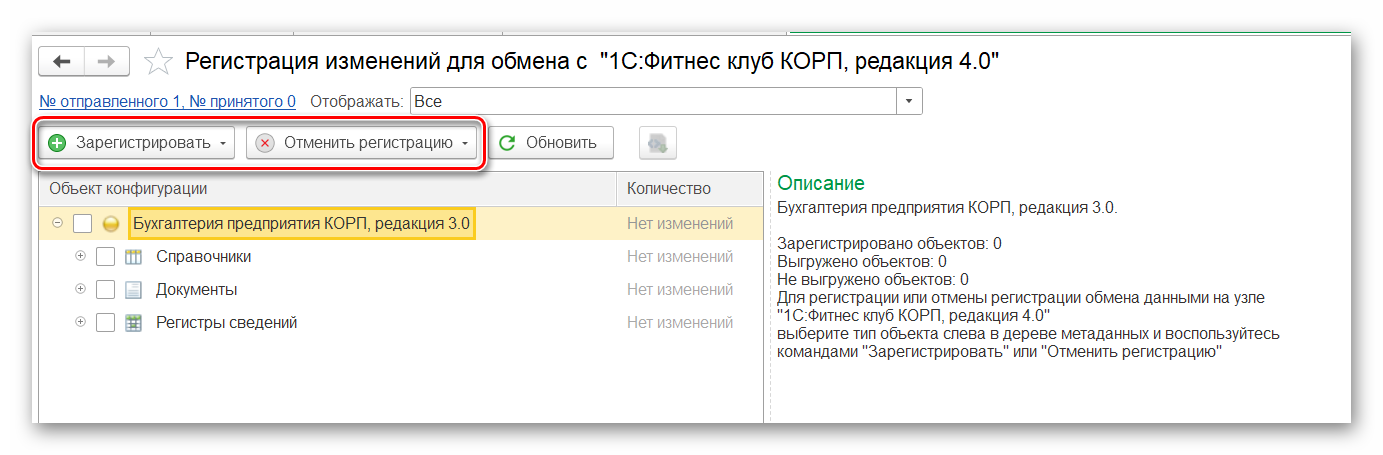This screenshot has width=1383, height=455.
Task: Click Нет изменений in the Регистры сведений row
Action: 680,323
